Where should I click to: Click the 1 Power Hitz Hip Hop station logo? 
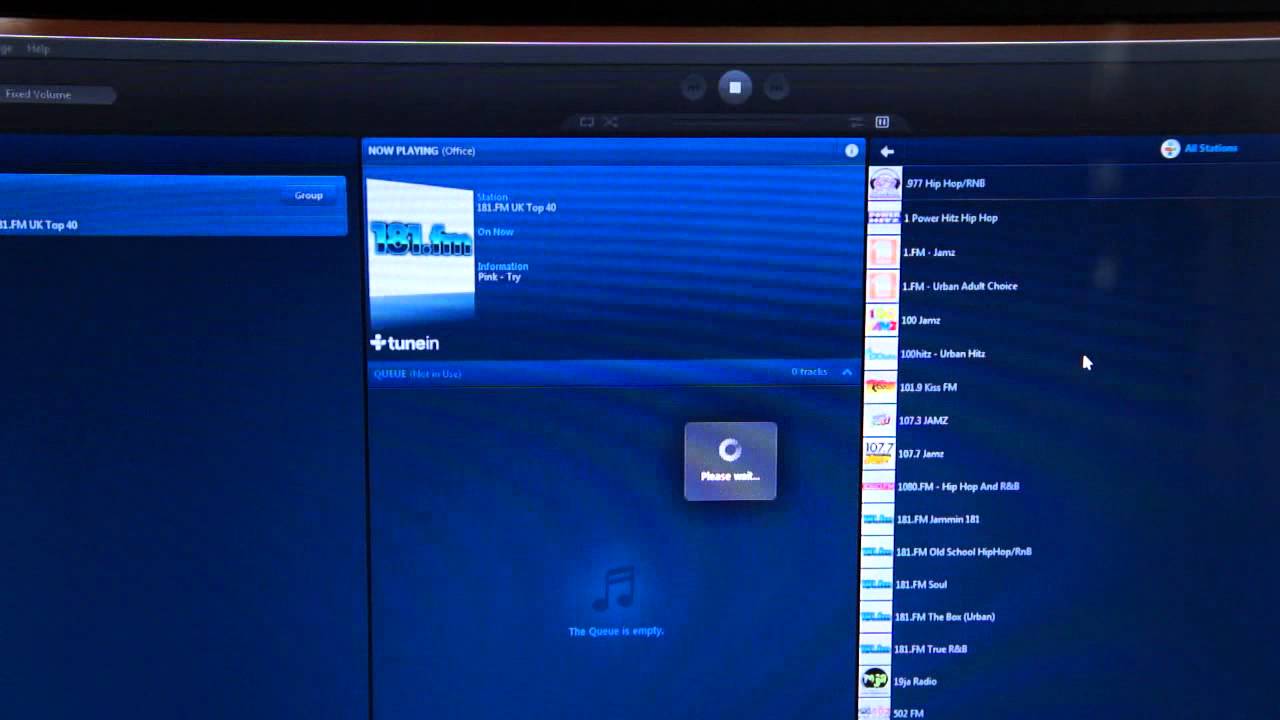pos(883,218)
